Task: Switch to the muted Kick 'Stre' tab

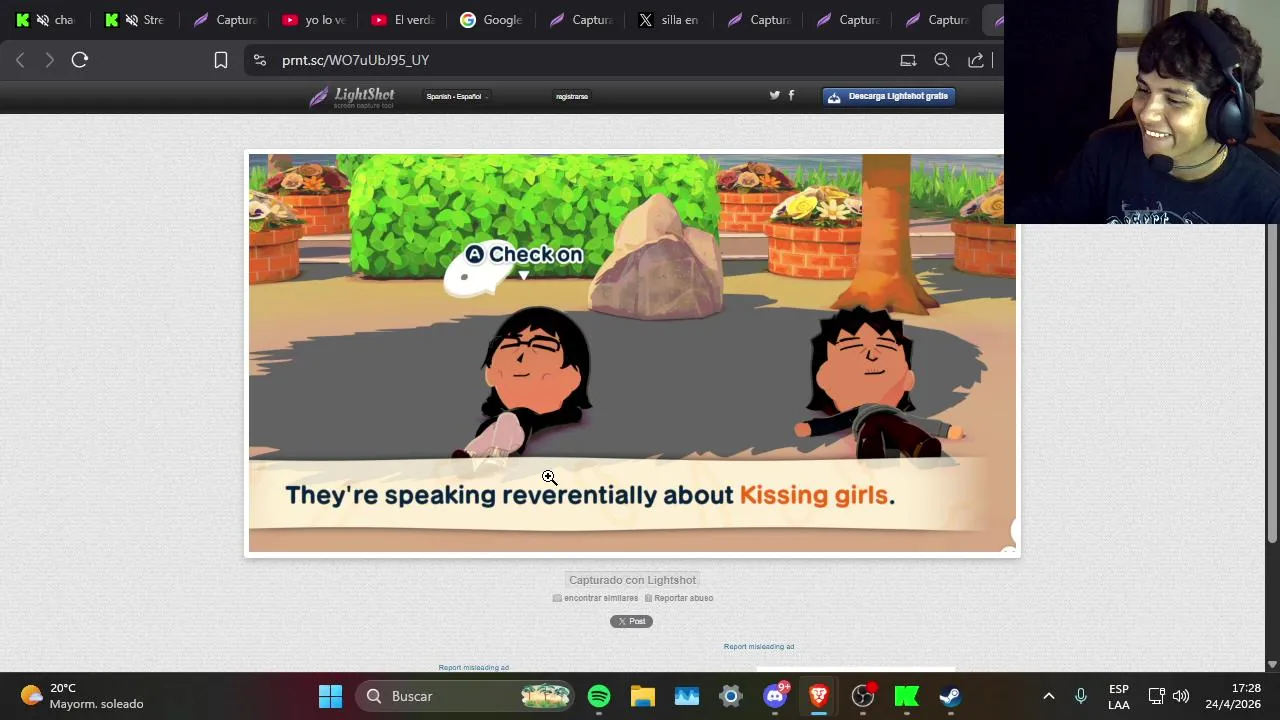Action: click(134, 20)
